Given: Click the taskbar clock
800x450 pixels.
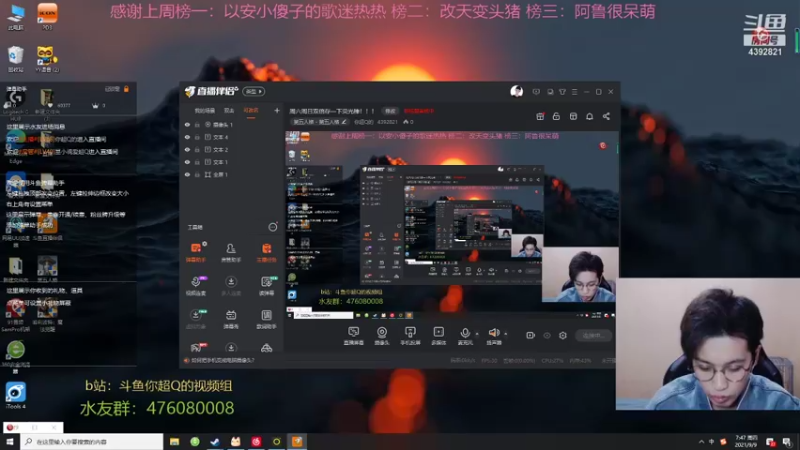Looking at the screenshot, I should click(746, 442).
